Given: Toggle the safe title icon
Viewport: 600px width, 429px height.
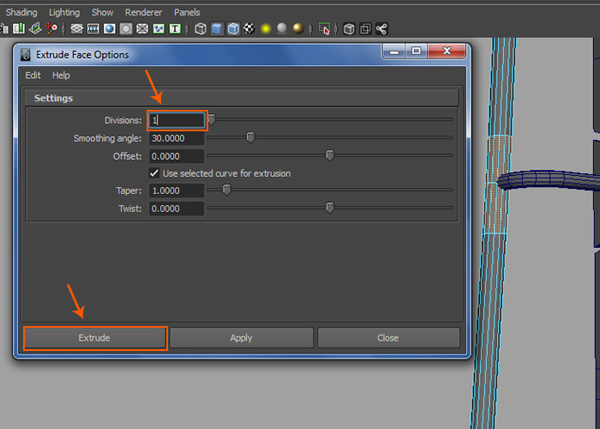Looking at the screenshot, I should 175,29.
